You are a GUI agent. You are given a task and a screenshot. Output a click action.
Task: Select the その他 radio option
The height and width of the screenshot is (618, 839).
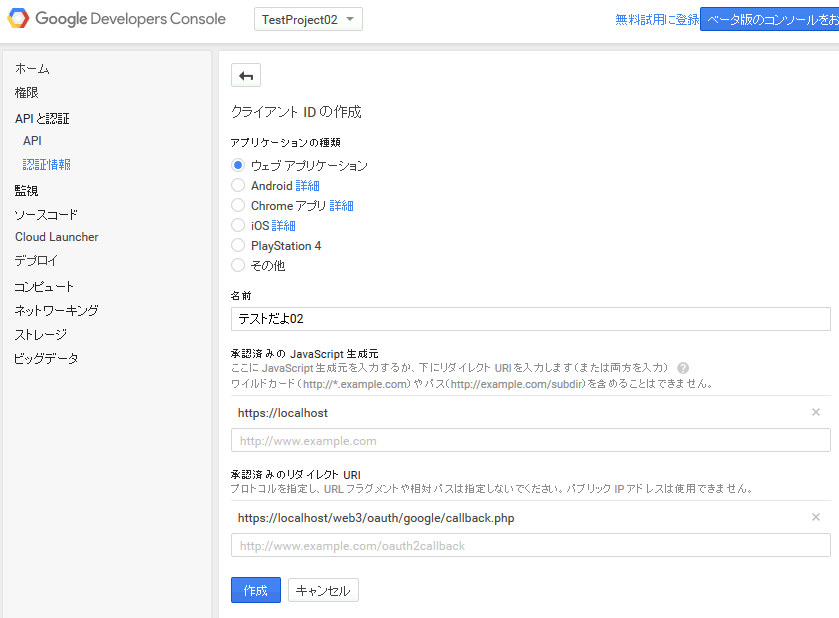click(x=238, y=265)
